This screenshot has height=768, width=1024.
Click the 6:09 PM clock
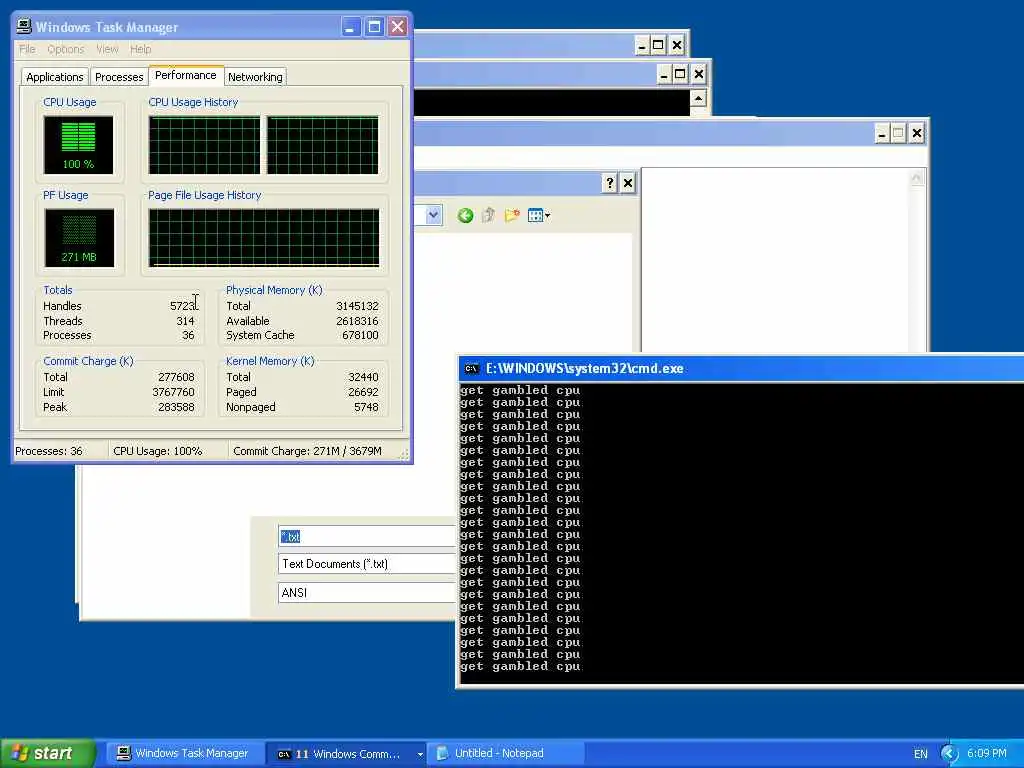(987, 754)
